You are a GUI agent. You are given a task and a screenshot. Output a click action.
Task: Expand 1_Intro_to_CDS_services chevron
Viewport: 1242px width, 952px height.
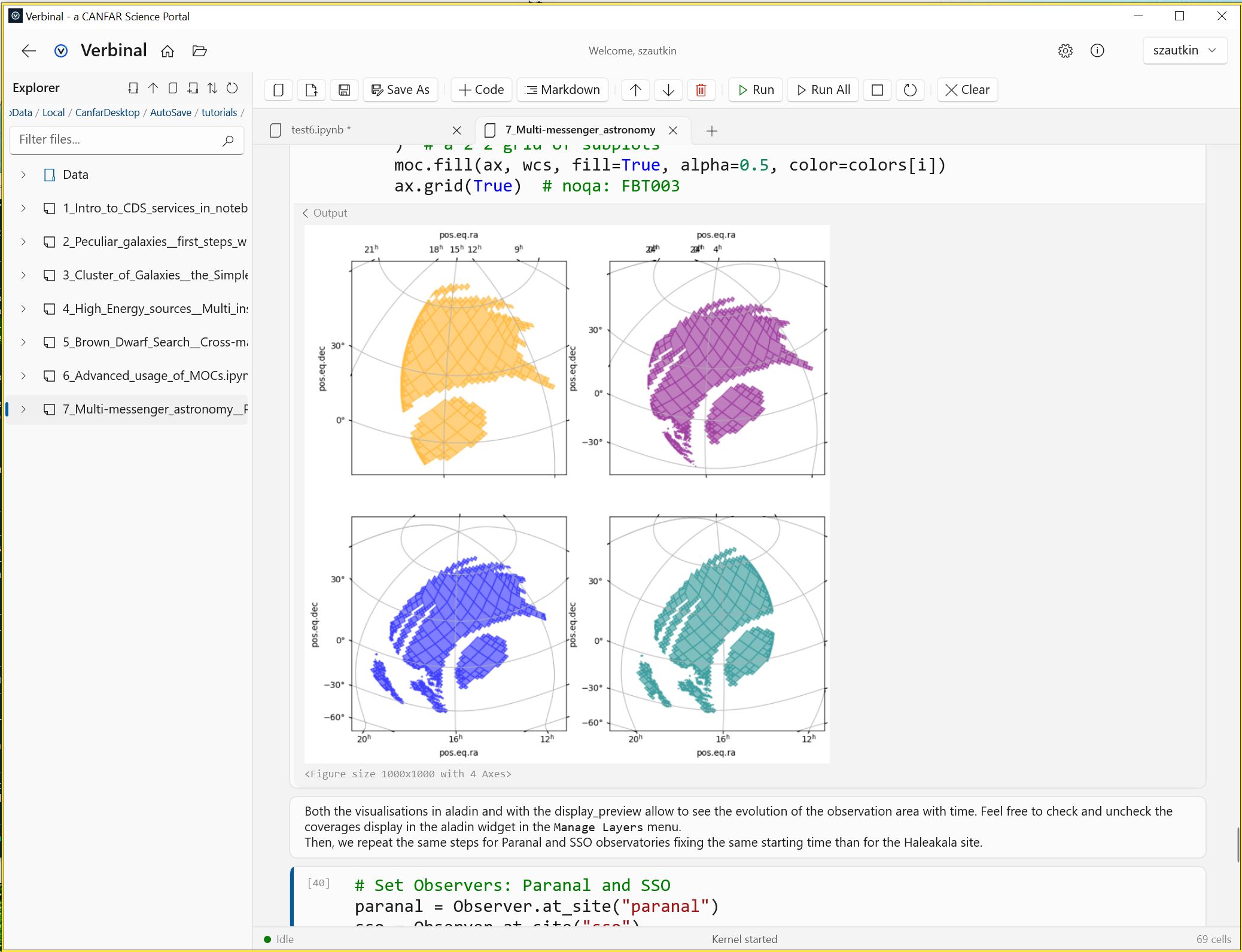click(23, 208)
